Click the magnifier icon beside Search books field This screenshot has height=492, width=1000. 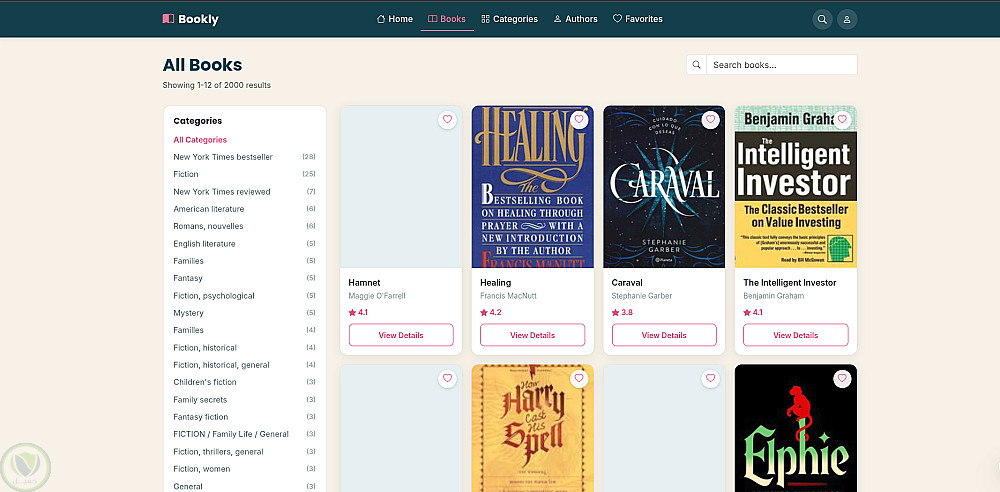[696, 65]
